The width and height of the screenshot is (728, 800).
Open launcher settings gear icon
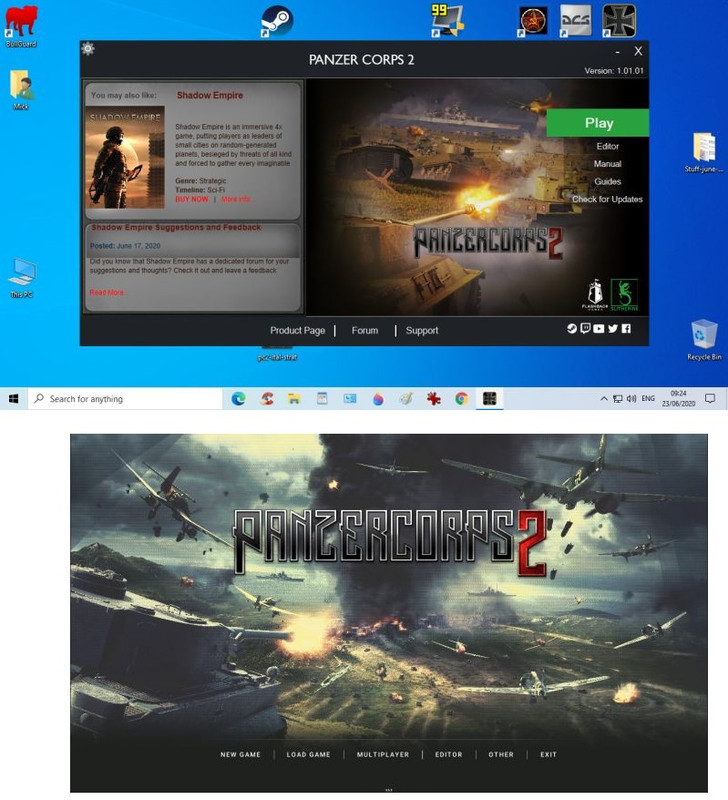coord(88,49)
